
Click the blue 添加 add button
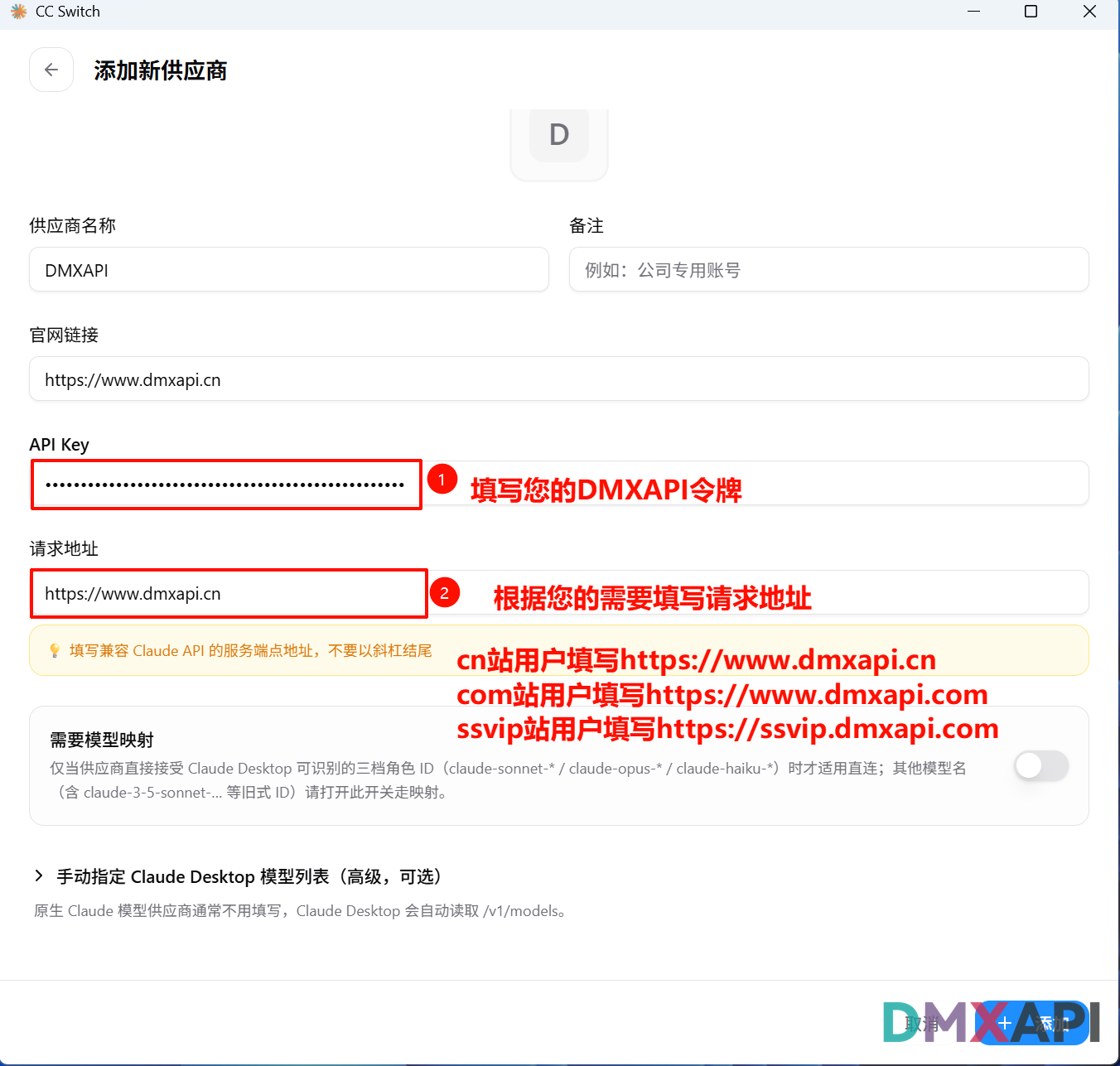point(1034,1024)
